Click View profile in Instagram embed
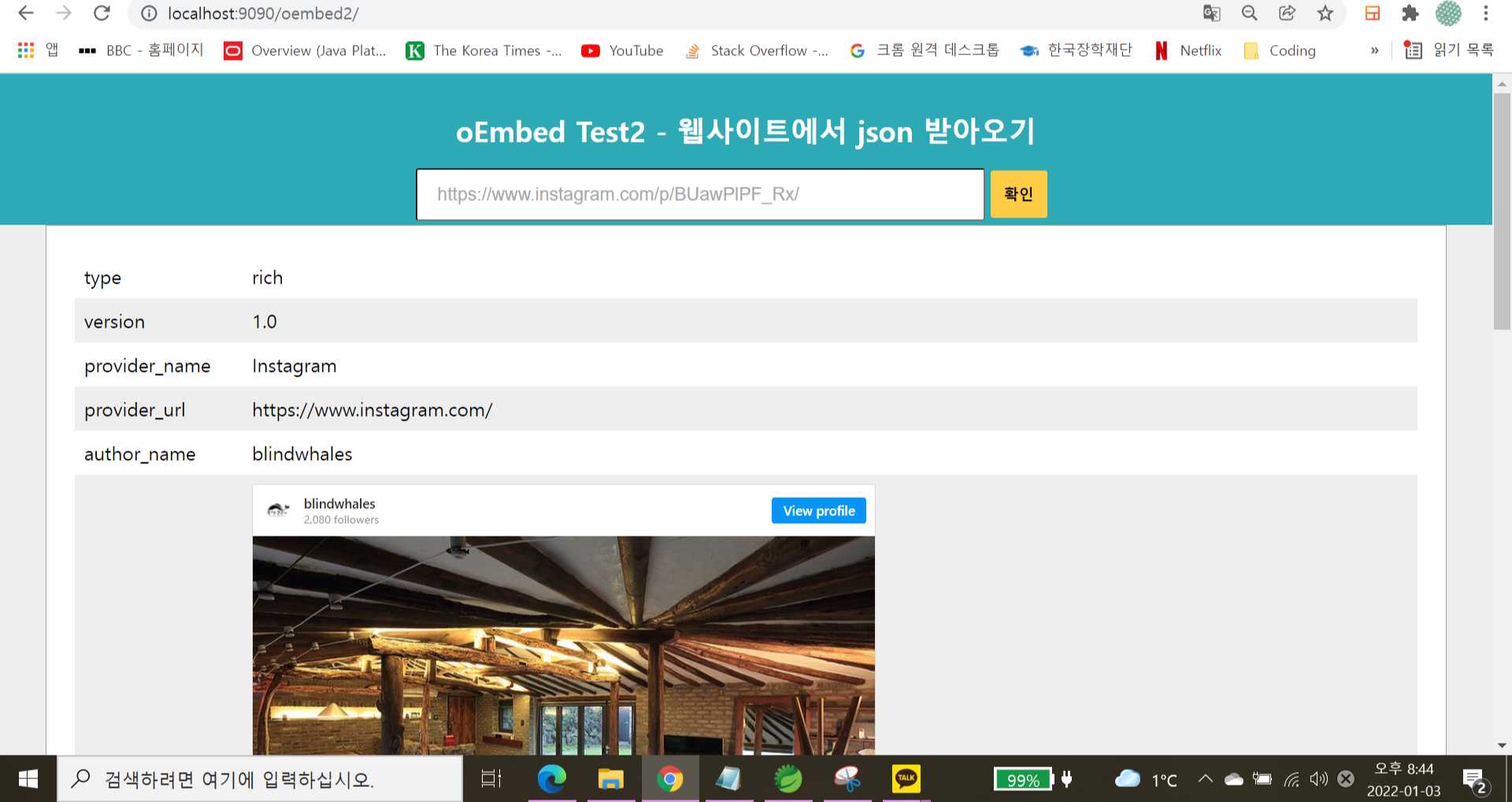 [819, 511]
